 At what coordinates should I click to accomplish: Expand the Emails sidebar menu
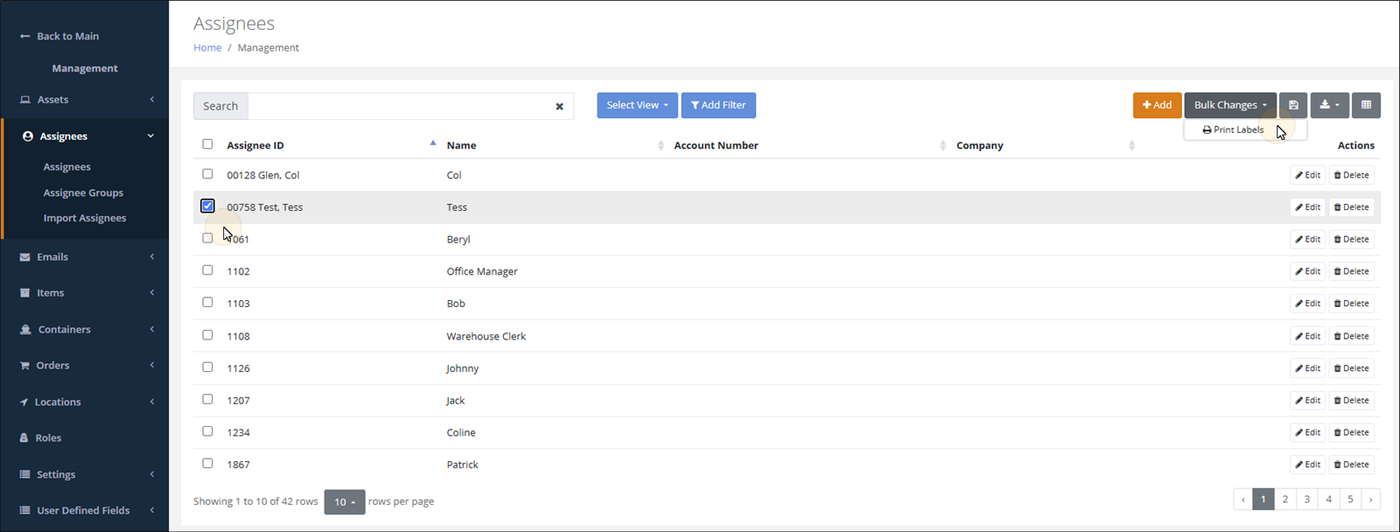click(152, 257)
